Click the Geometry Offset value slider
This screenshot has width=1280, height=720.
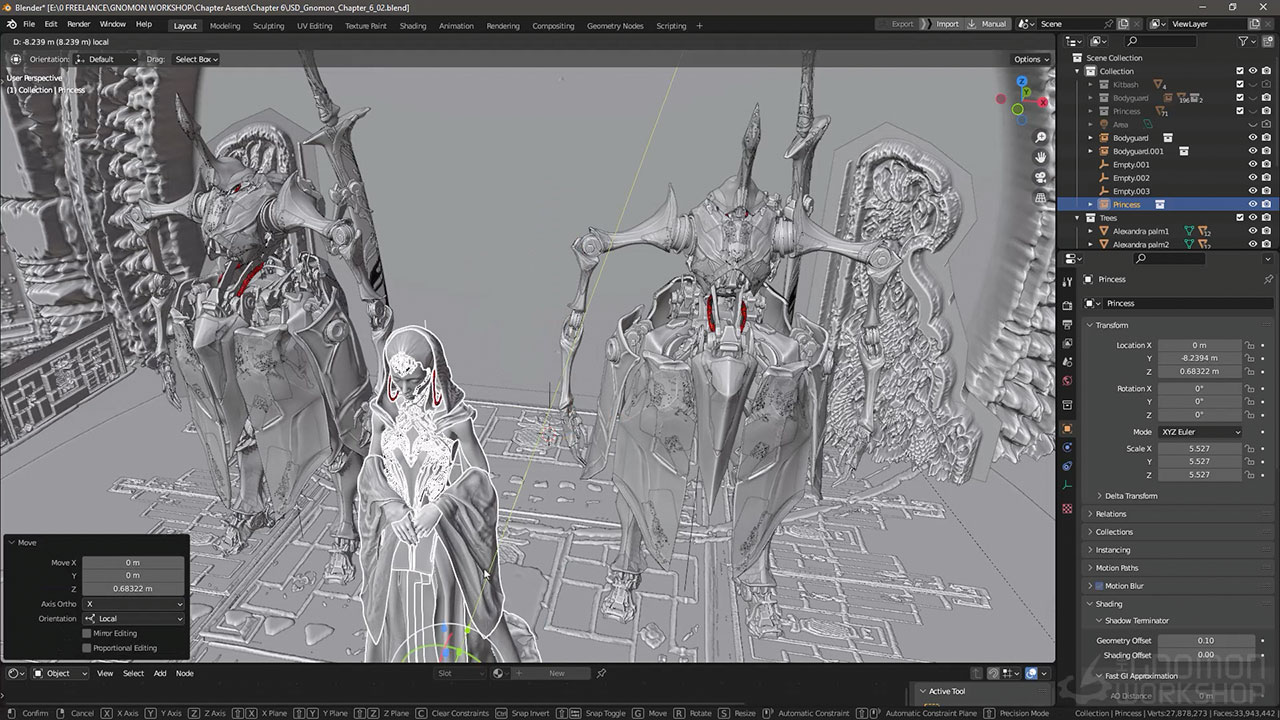[1205, 640]
